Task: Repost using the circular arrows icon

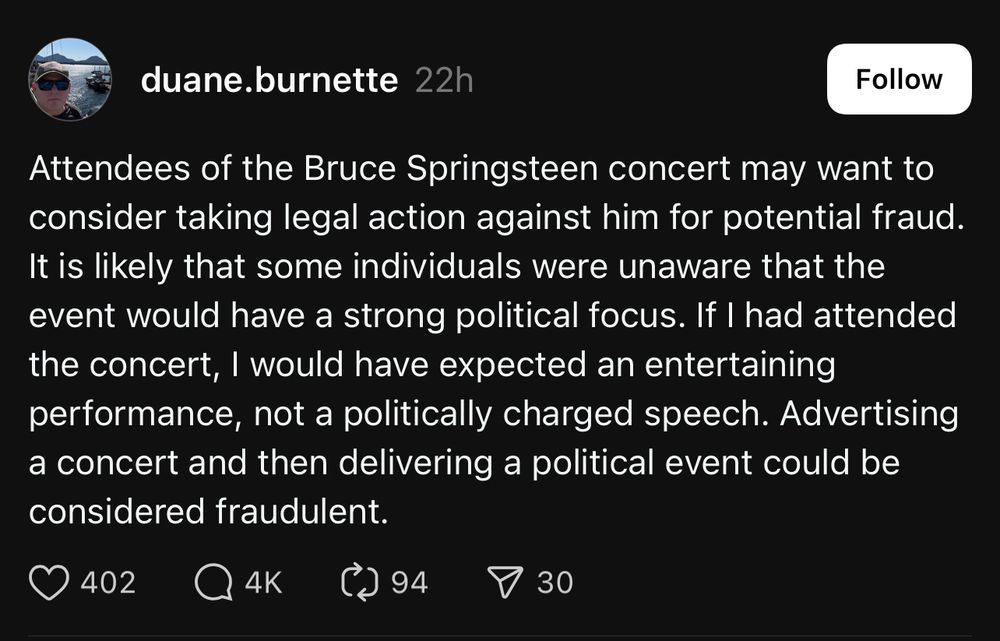Action: click(x=360, y=582)
